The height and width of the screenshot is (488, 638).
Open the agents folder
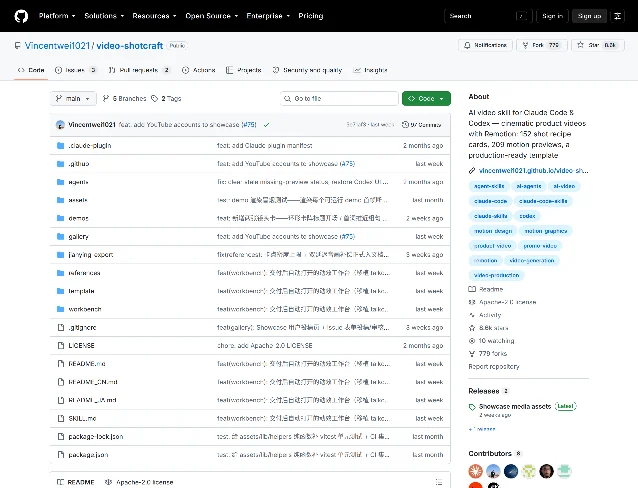tap(78, 182)
